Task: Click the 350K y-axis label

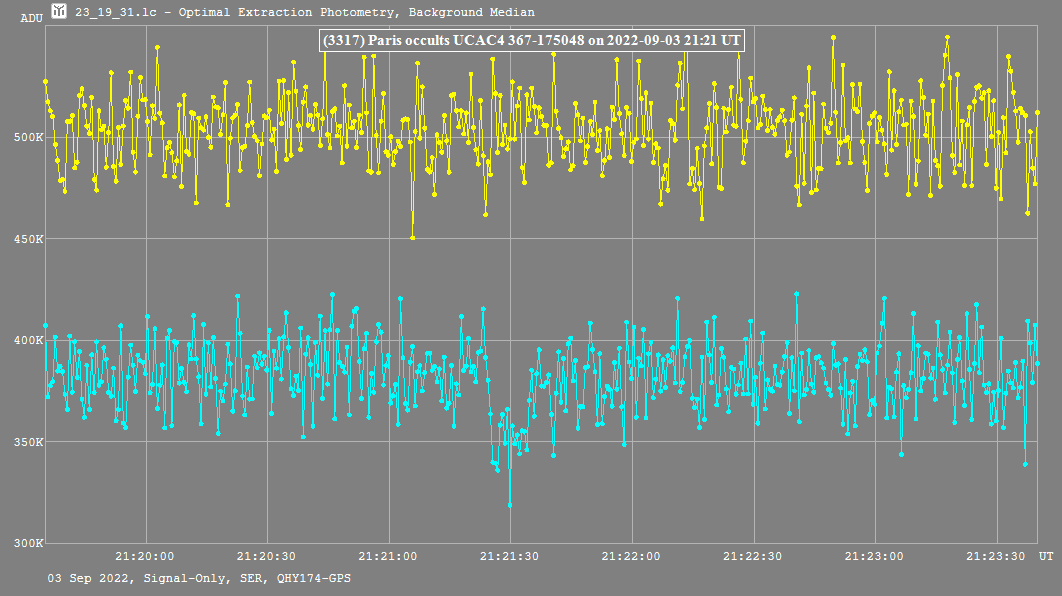Action: [27, 442]
